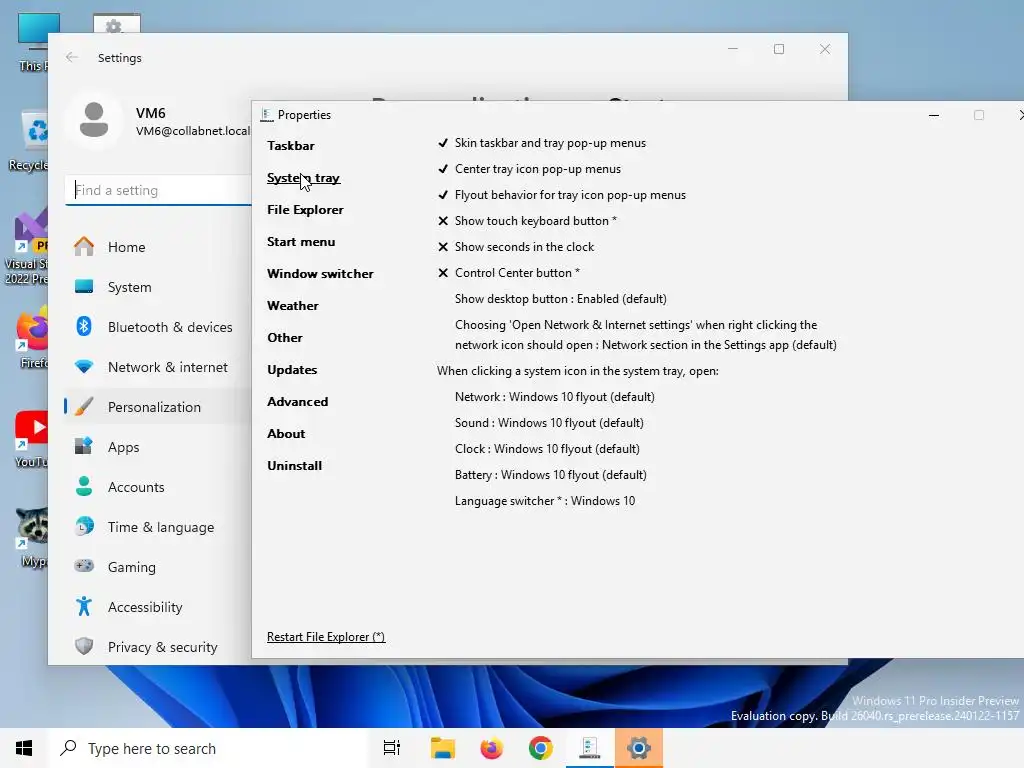Launch Chrome from the taskbar
Viewport: 1024px width, 768px height.
tap(540, 748)
